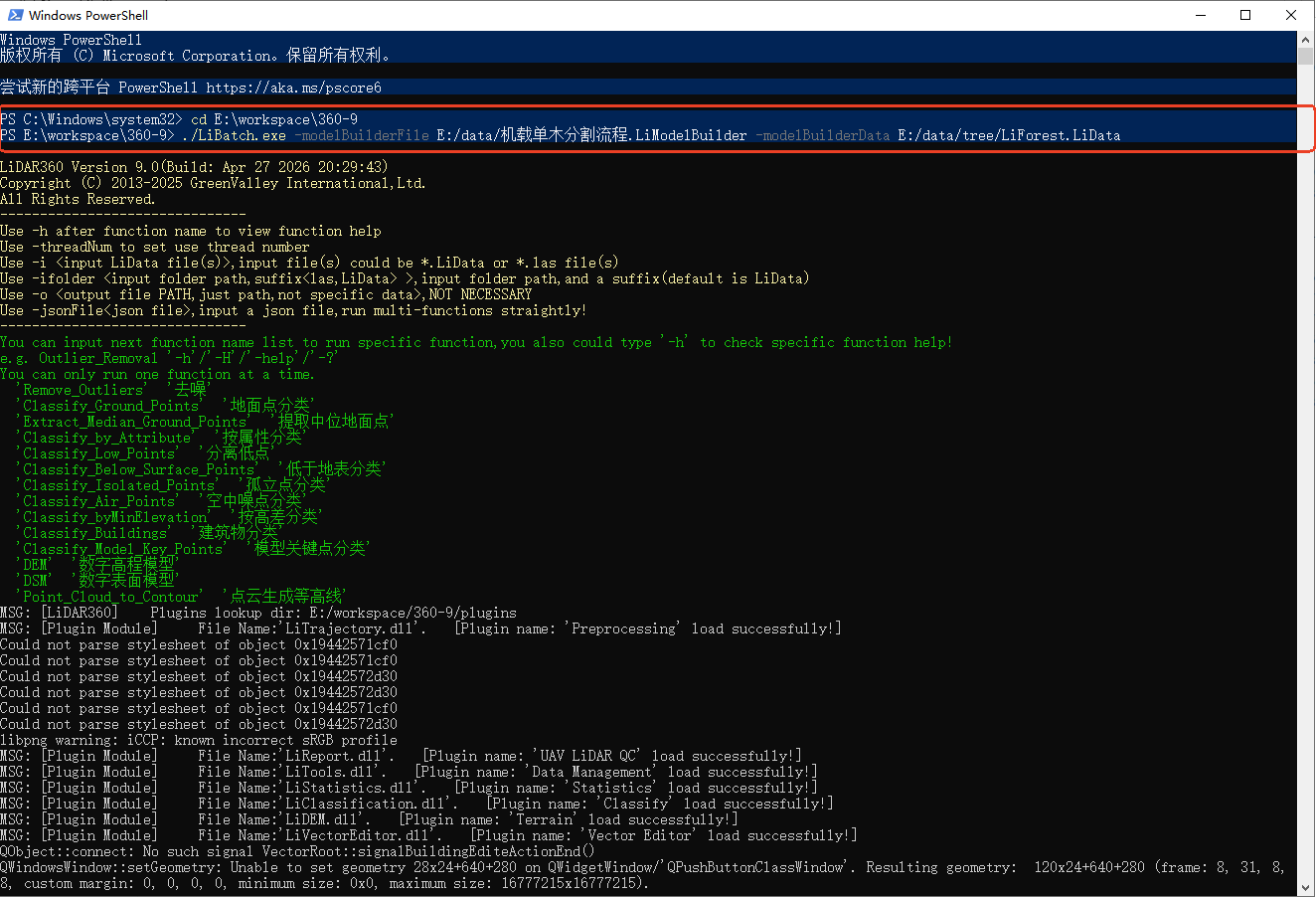This screenshot has height=897, width=1316.
Task: Click the 'Classify_by_Attribute' function name
Action: click(107, 438)
